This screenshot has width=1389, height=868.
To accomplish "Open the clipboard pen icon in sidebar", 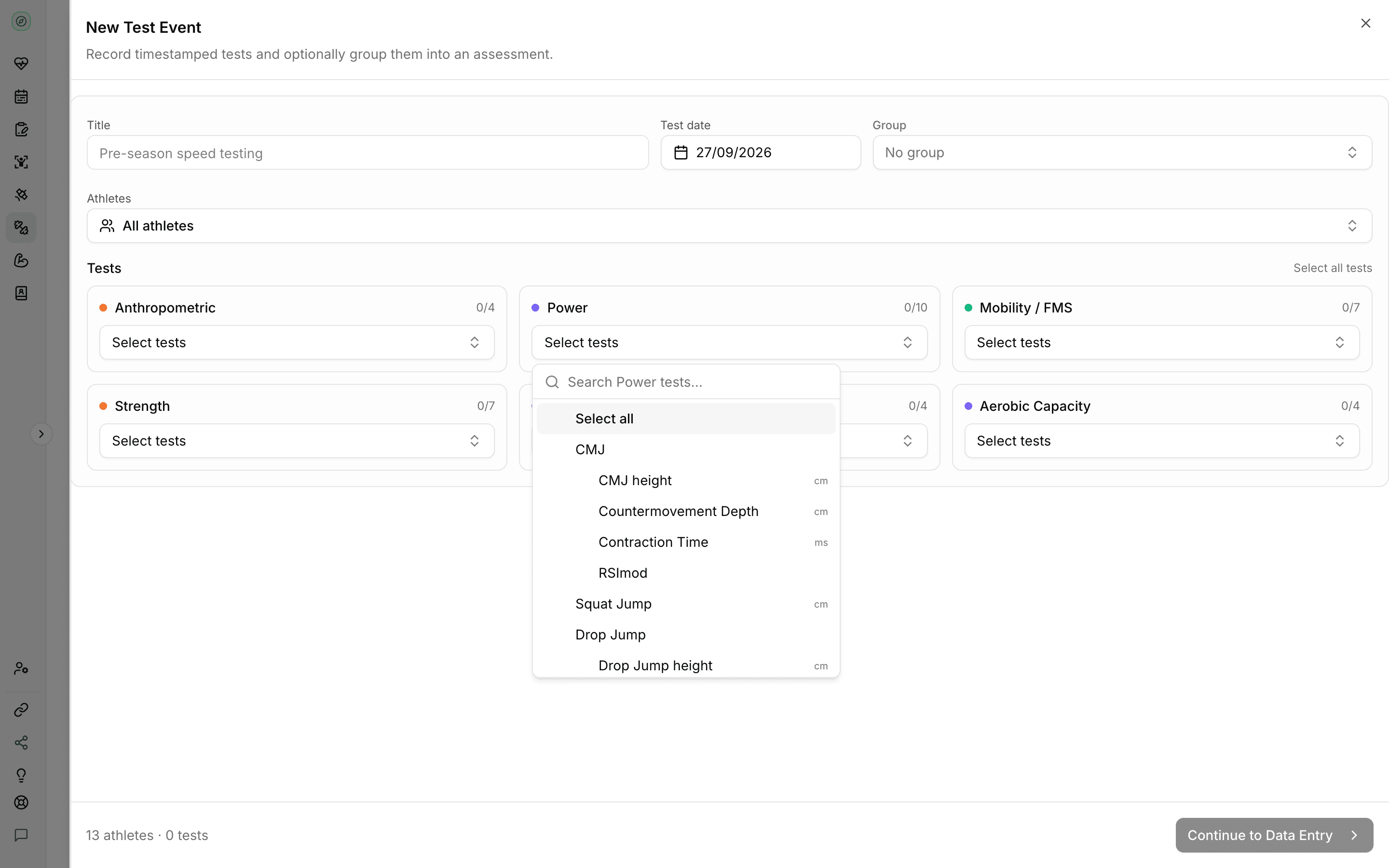I will 21,129.
